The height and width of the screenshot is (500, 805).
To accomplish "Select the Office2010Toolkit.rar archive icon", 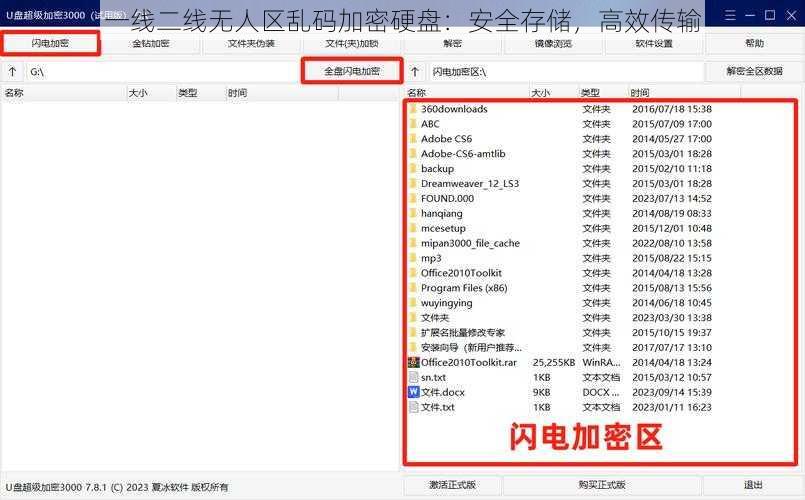I will (413, 362).
